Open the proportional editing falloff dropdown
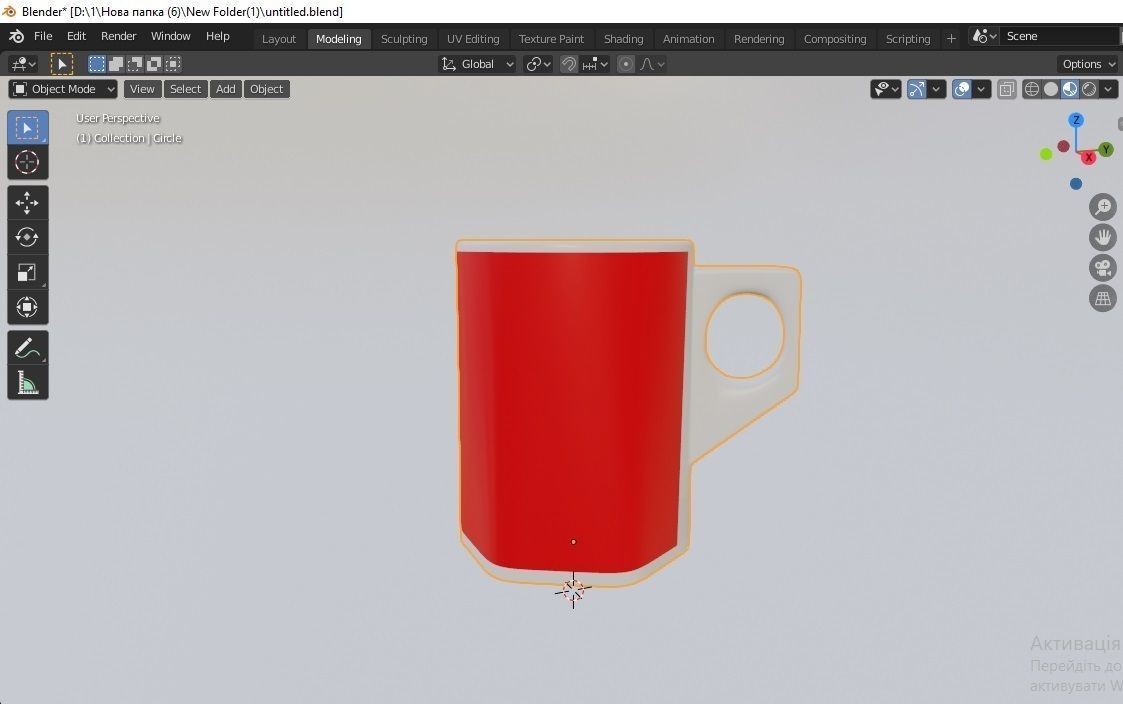Screen dimensions: 1123x704 pos(652,64)
